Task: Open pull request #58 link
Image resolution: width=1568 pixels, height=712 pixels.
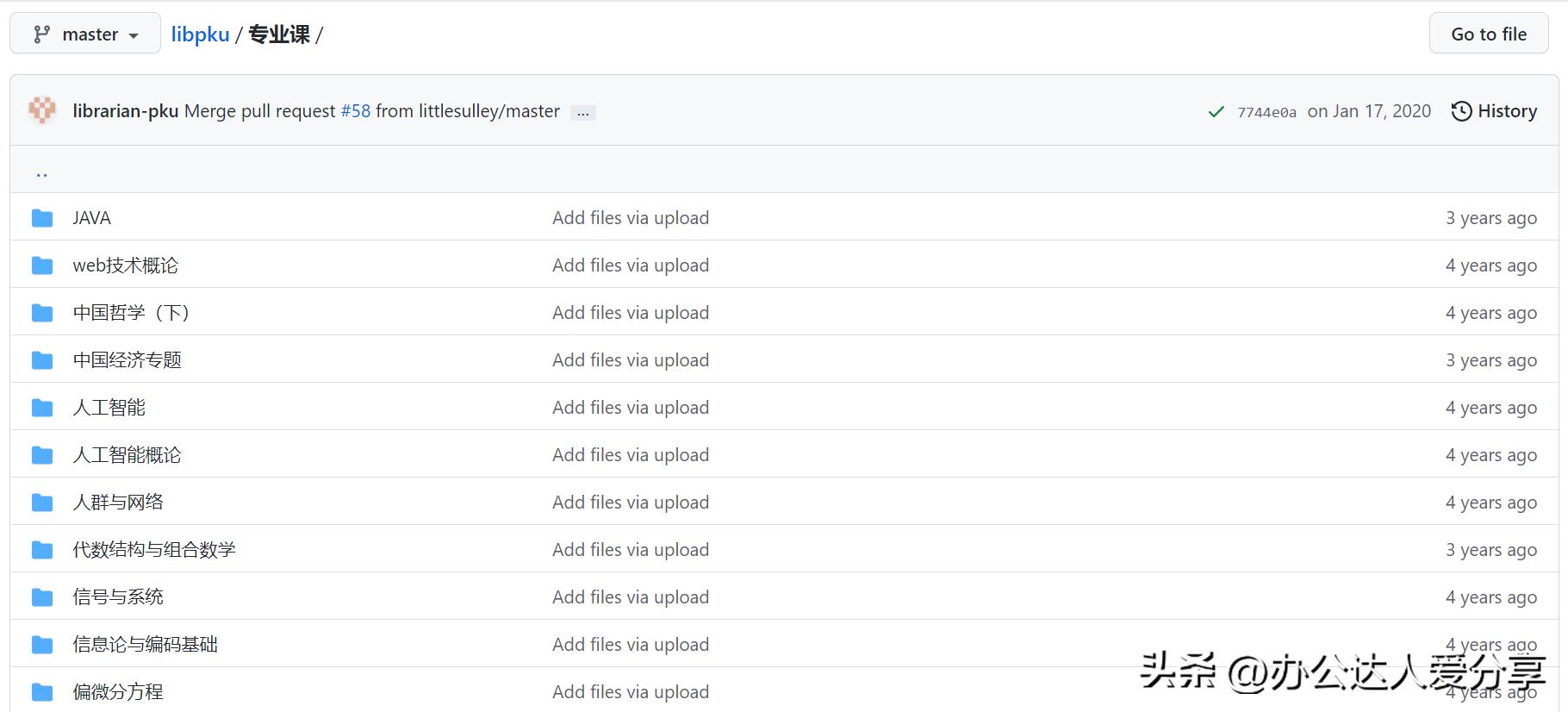Action: coord(356,111)
